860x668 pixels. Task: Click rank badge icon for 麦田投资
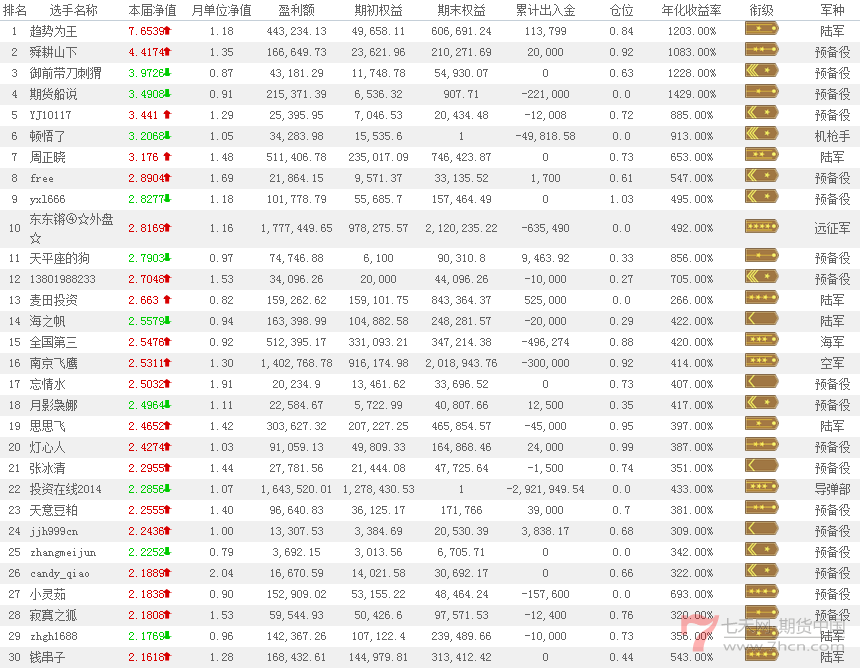[x=762, y=298]
